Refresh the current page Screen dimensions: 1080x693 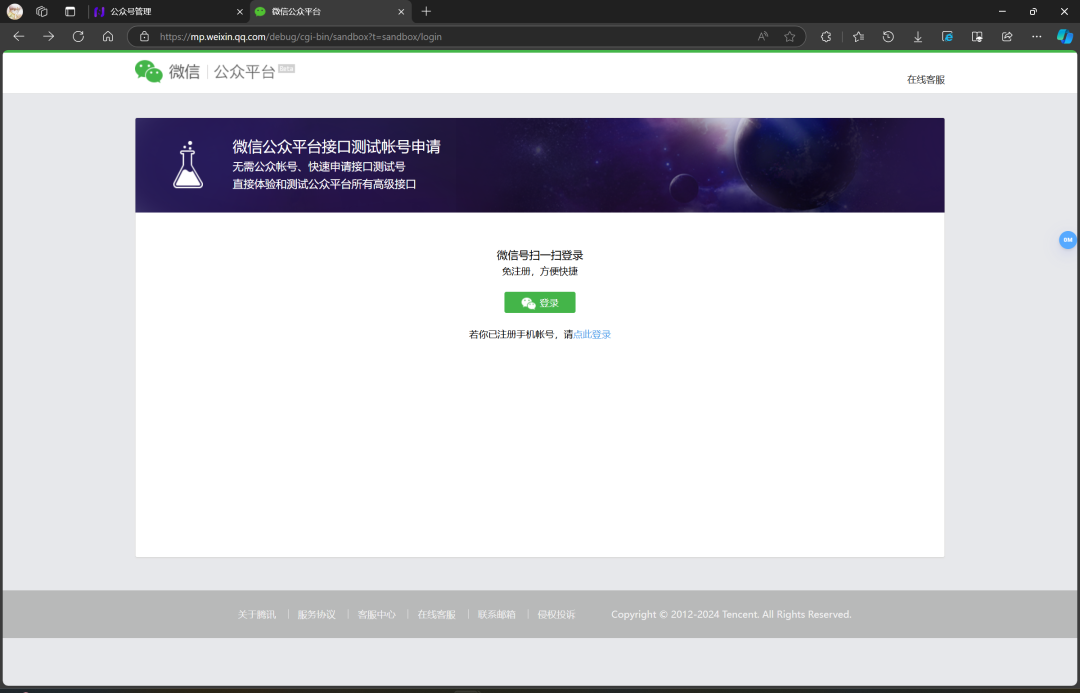click(79, 37)
